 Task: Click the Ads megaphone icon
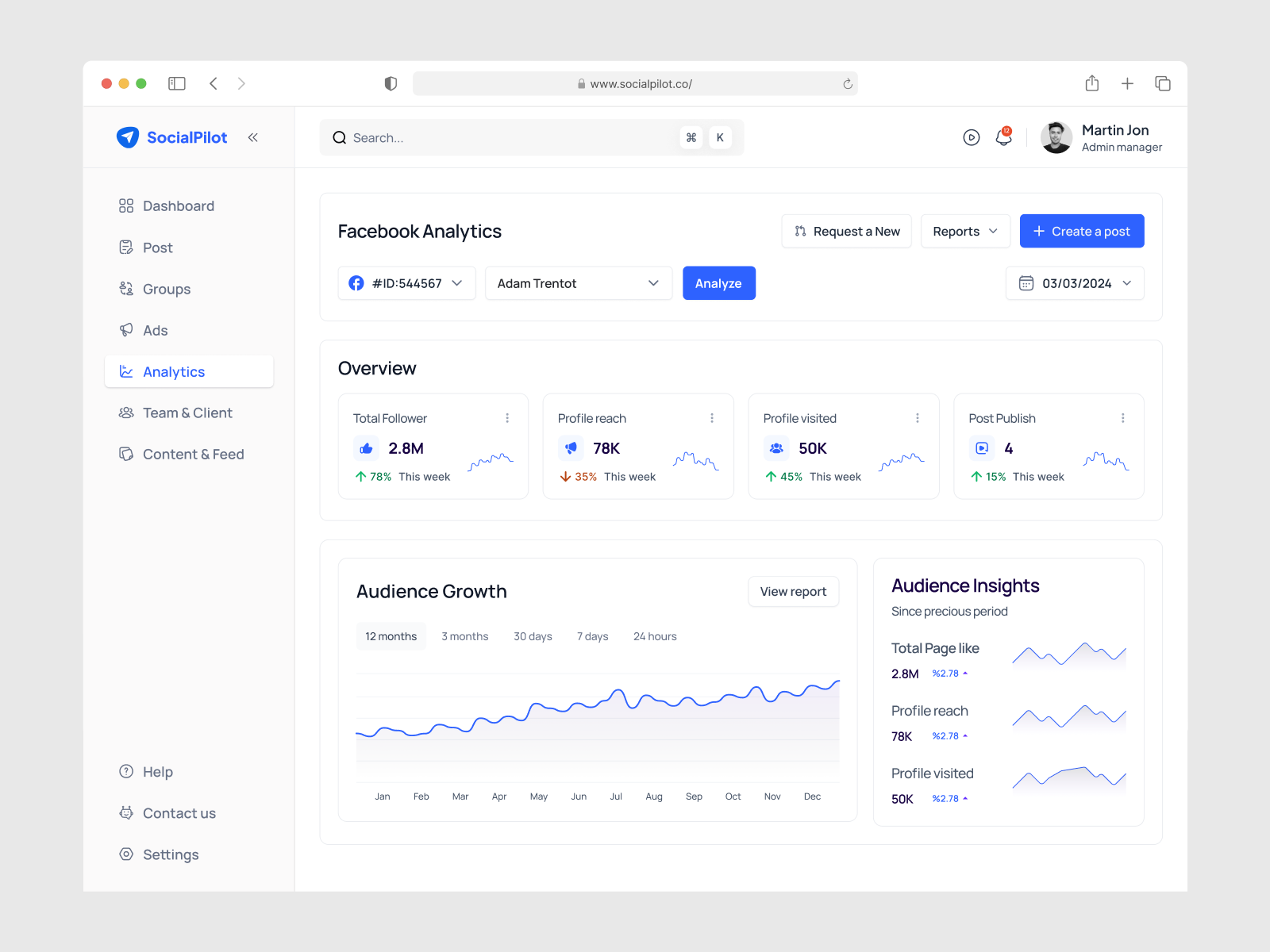click(127, 330)
